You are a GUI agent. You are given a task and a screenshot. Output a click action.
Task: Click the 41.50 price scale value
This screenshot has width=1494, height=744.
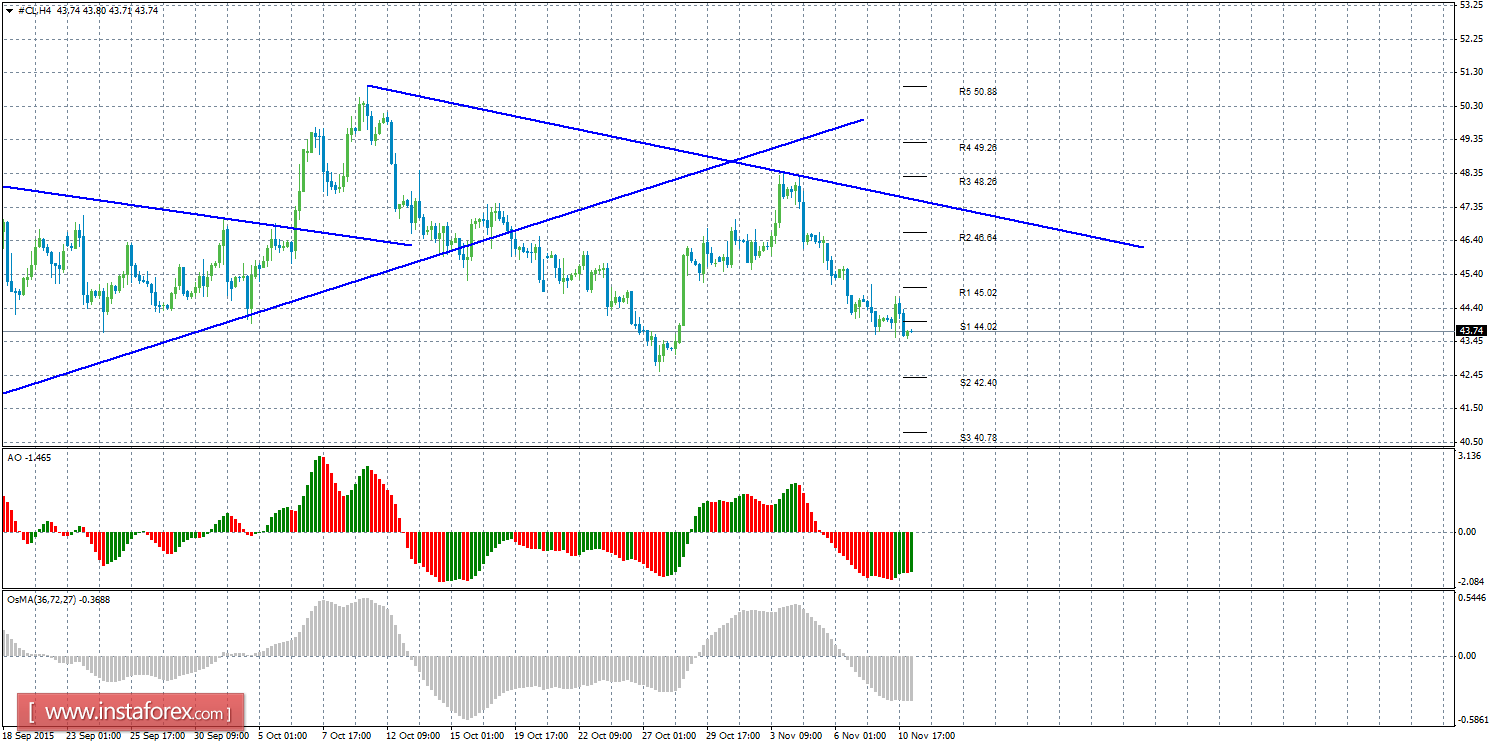pyautogui.click(x=1471, y=408)
